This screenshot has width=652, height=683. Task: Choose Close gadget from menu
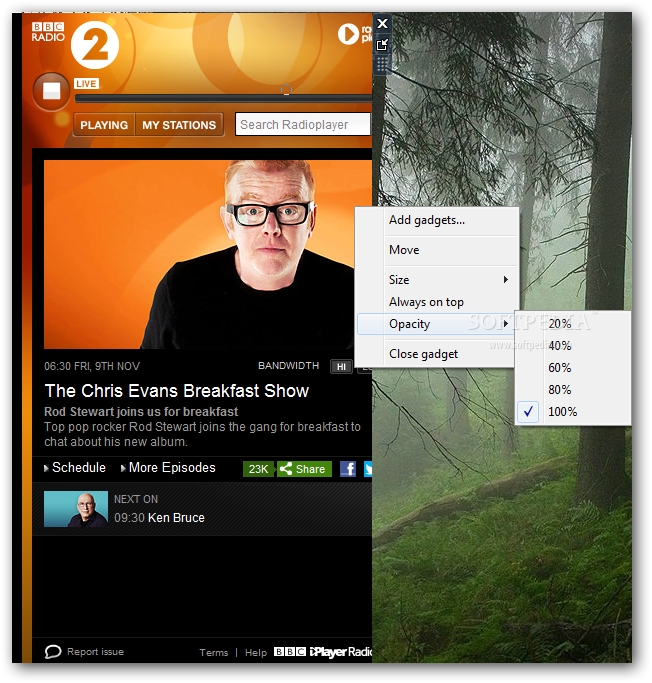tap(436, 354)
